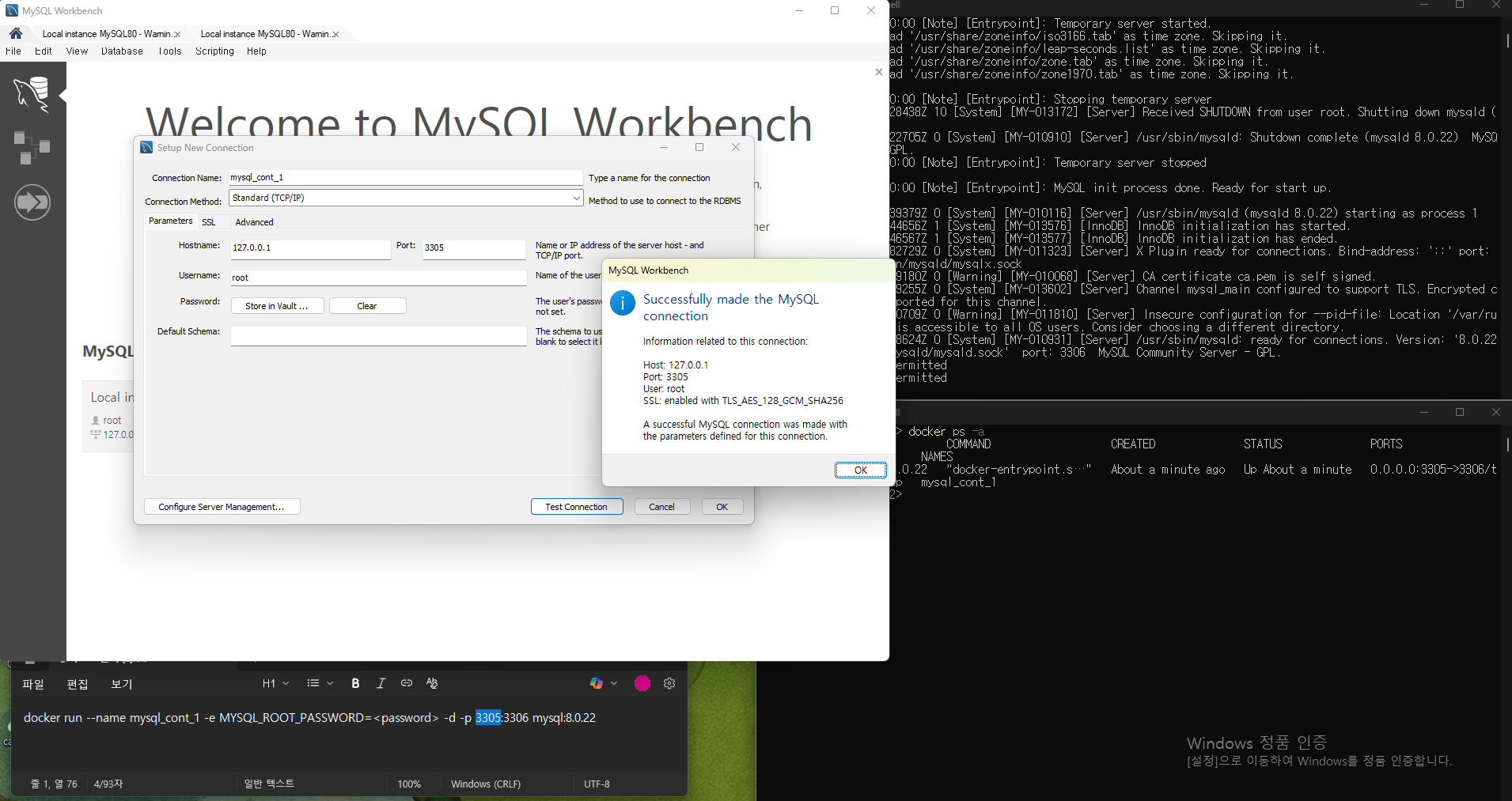Open the 편집 menu in Notepad
The height and width of the screenshot is (801, 1512).
coord(78,684)
